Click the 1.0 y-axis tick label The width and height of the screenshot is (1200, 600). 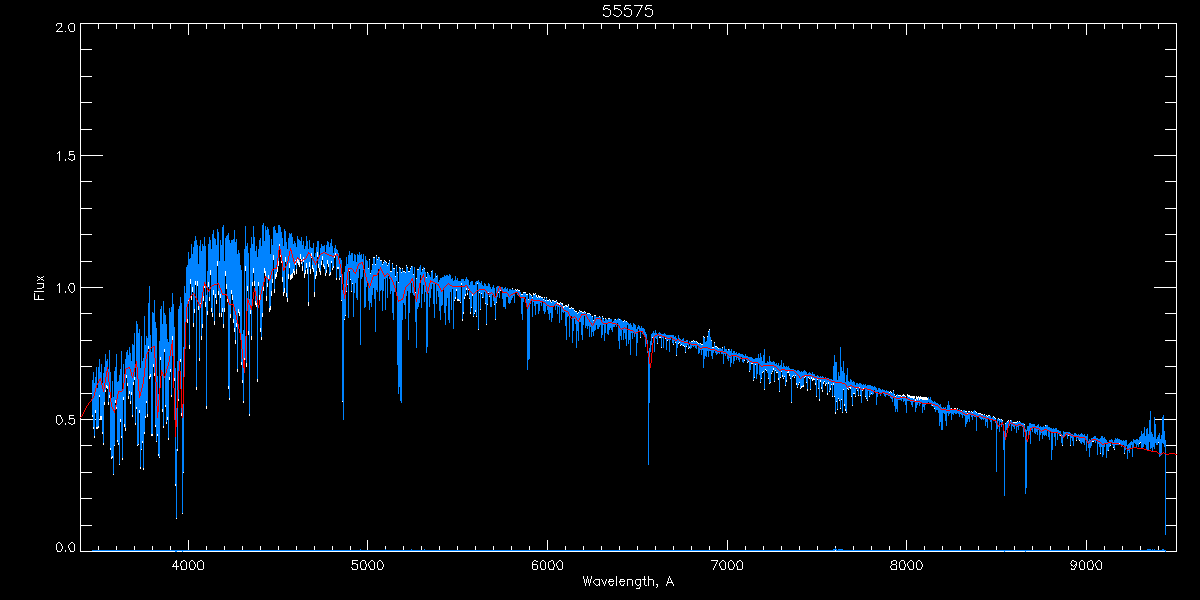(x=66, y=288)
